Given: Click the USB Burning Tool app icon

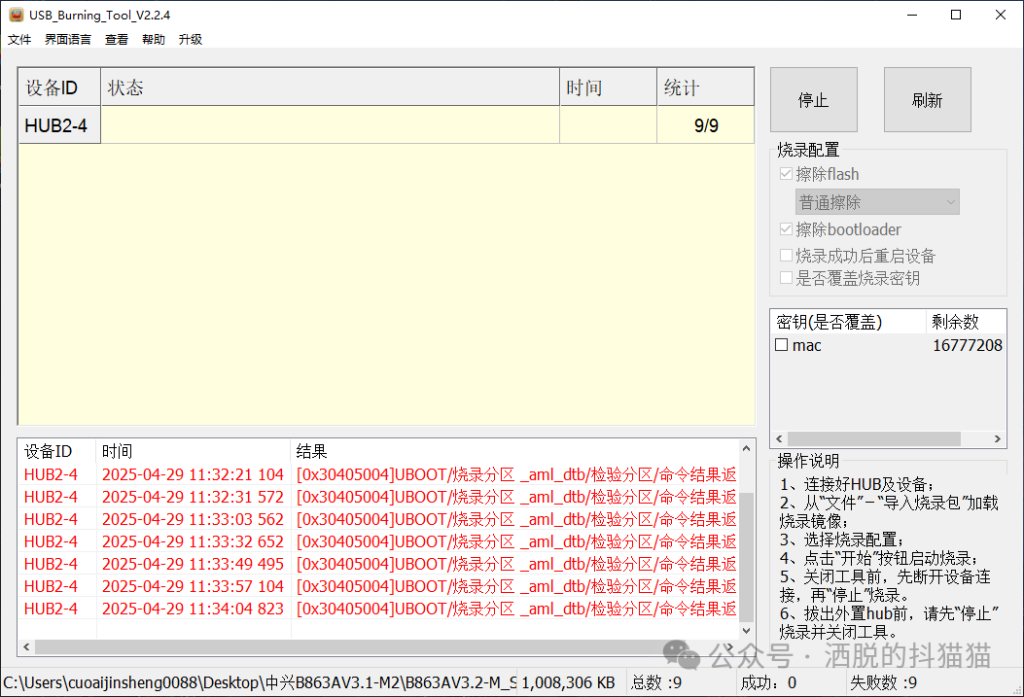Looking at the screenshot, I should (x=16, y=14).
